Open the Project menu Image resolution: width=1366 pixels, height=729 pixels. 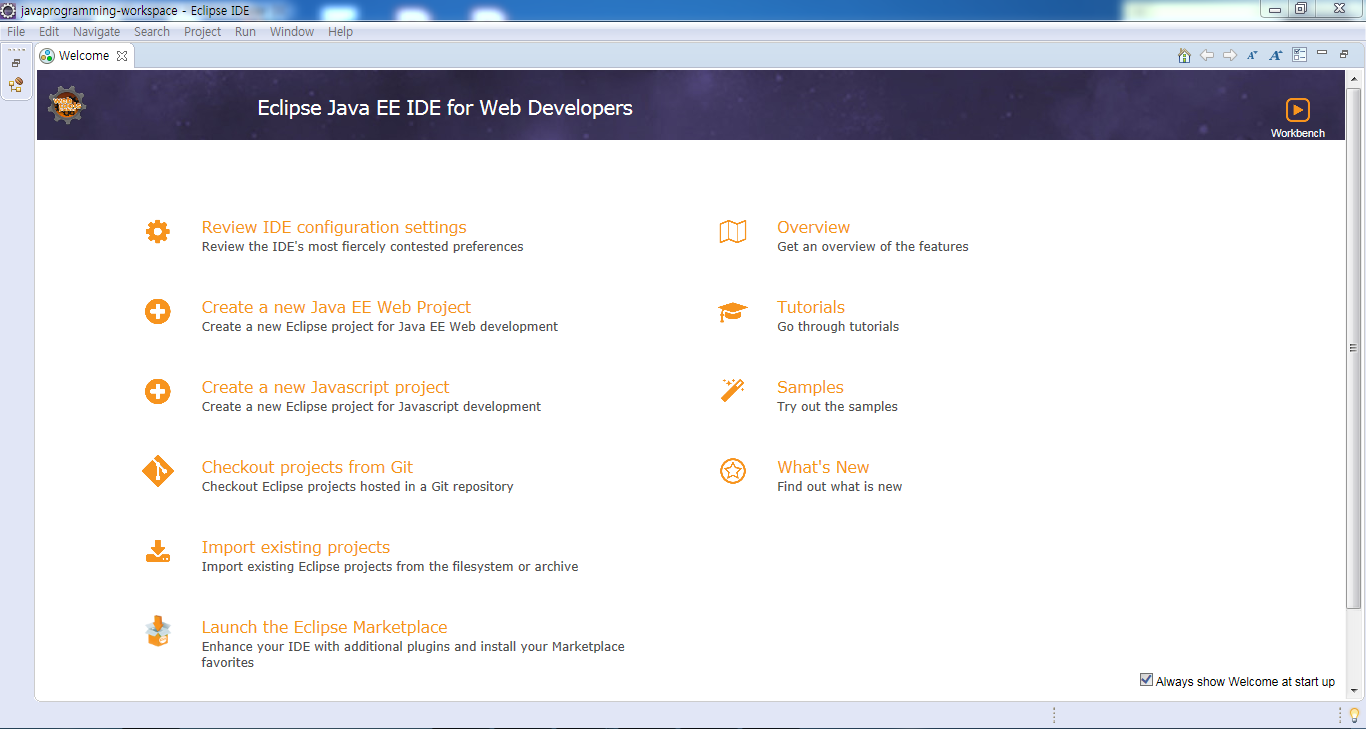202,32
